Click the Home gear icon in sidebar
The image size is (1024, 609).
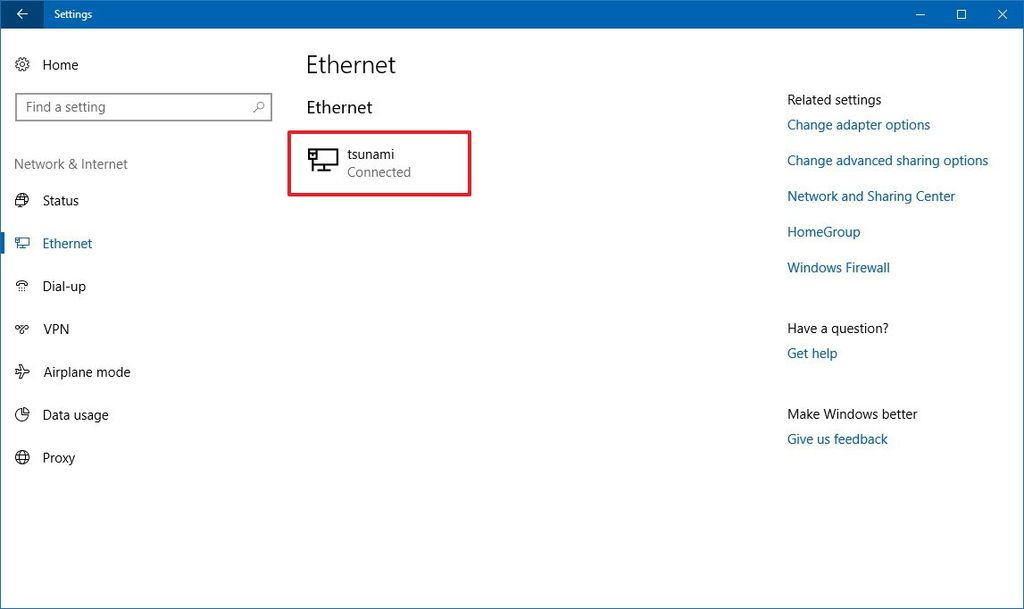click(22, 64)
